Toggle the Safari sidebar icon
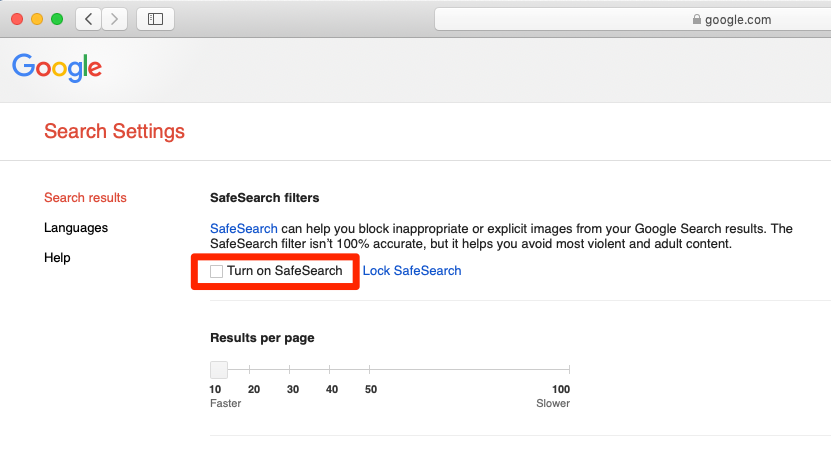 [x=155, y=20]
